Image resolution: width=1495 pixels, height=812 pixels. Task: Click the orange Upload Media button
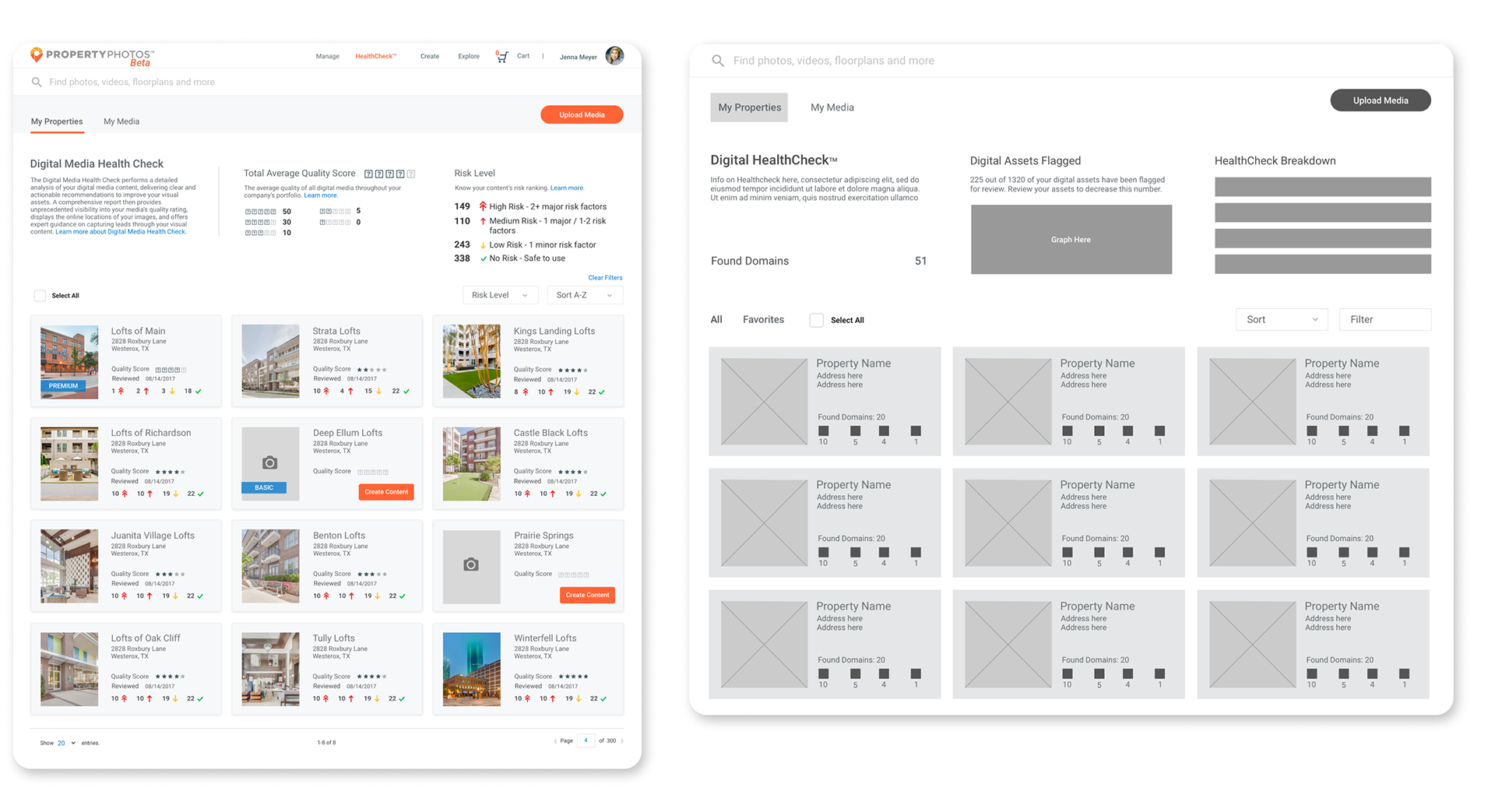point(582,114)
